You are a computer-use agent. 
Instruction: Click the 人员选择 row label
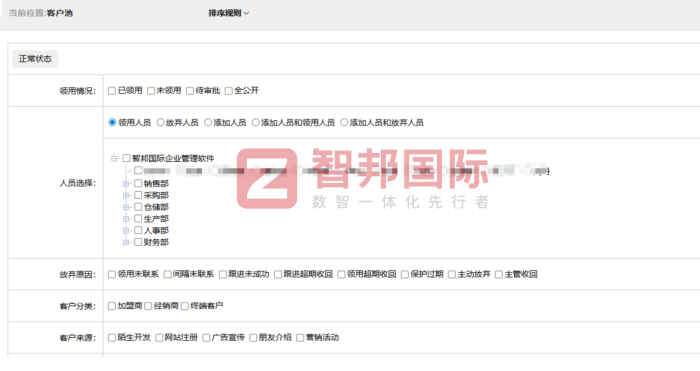(78, 183)
